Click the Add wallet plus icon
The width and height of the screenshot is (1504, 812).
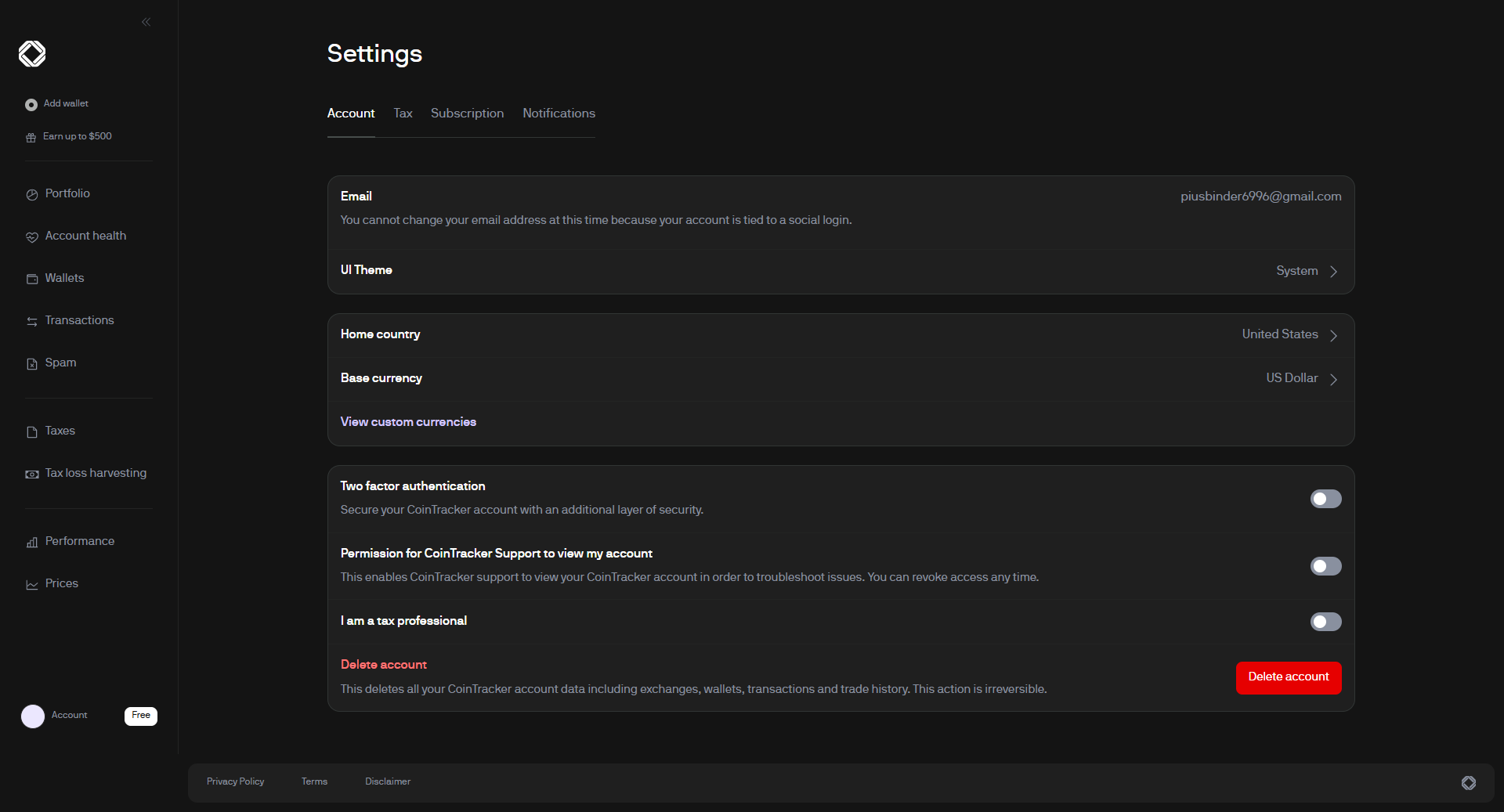pos(31,104)
